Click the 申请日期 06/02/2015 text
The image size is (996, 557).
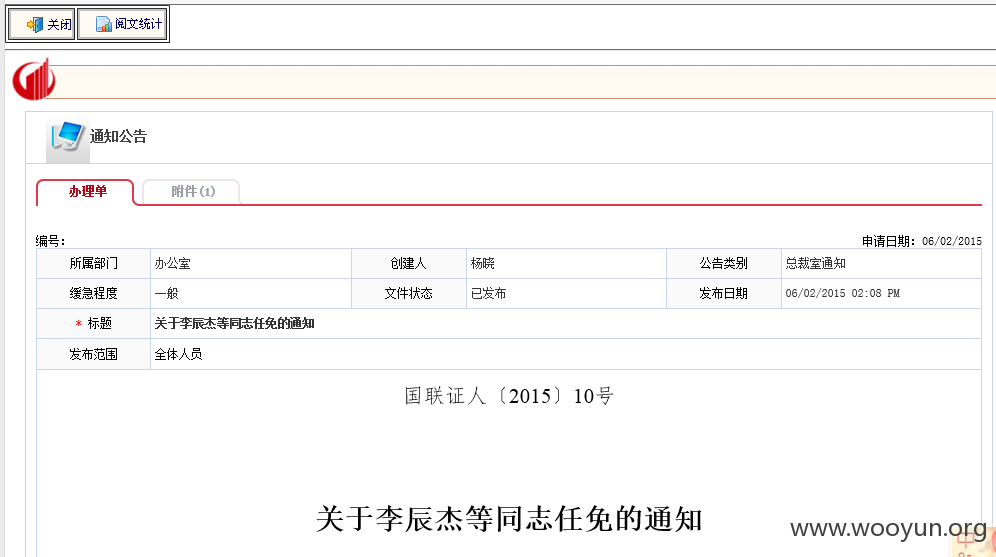(922, 241)
